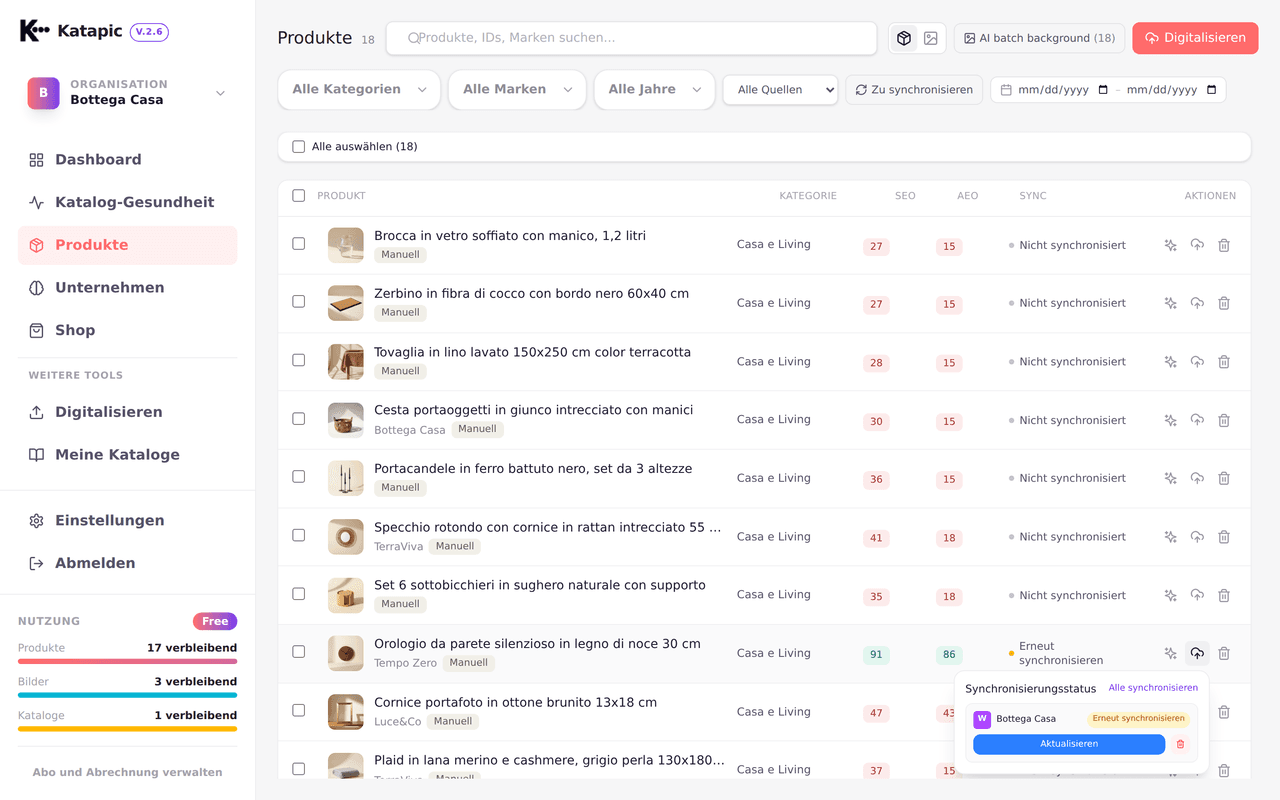1280x800 pixels.
Task: Delete the Tovaglia in lino lavato product
Action: [1224, 362]
